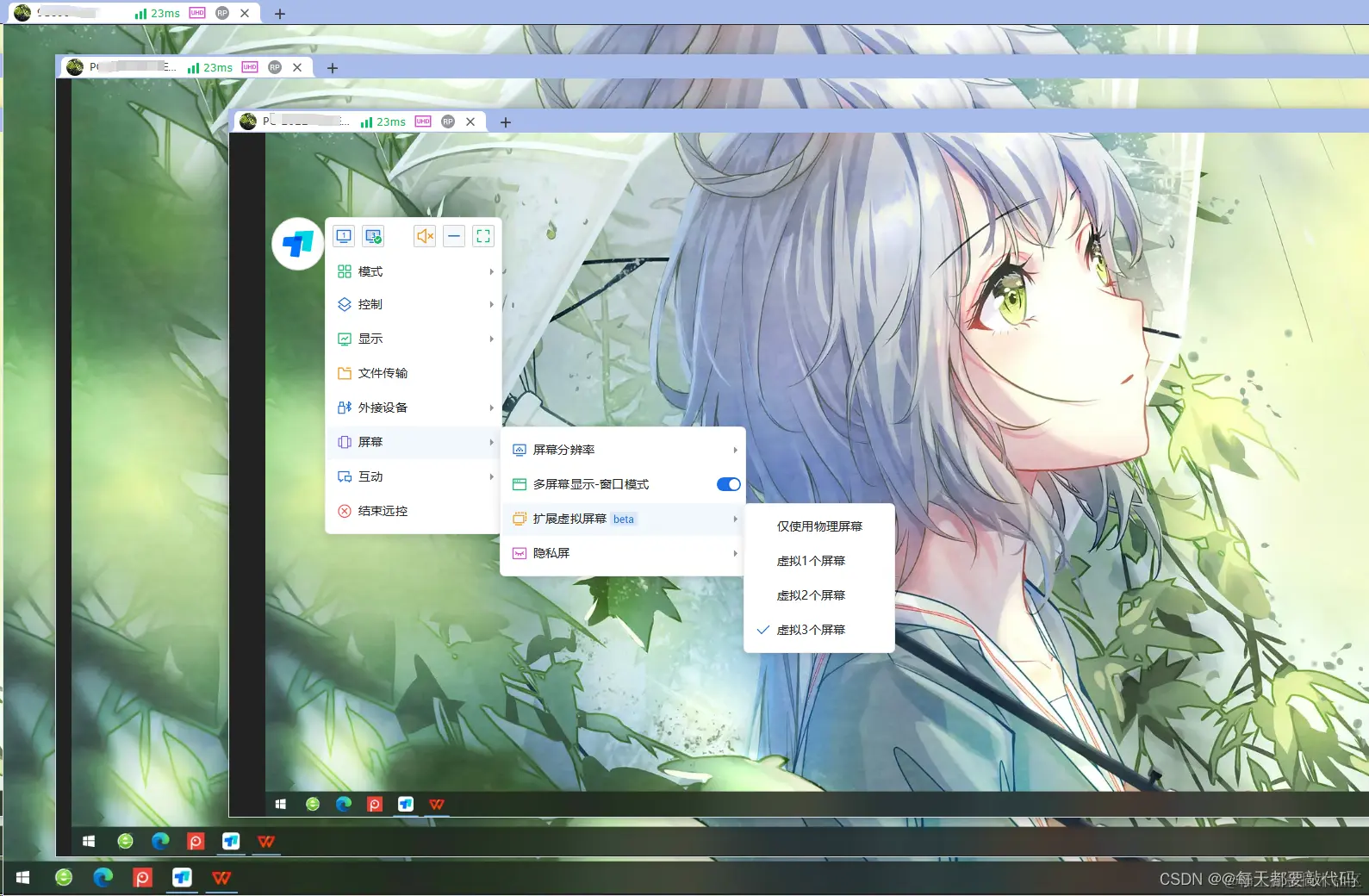Click the ToDesk floating ball logo
Screen dimensions: 1369x896
pyautogui.click(x=298, y=244)
